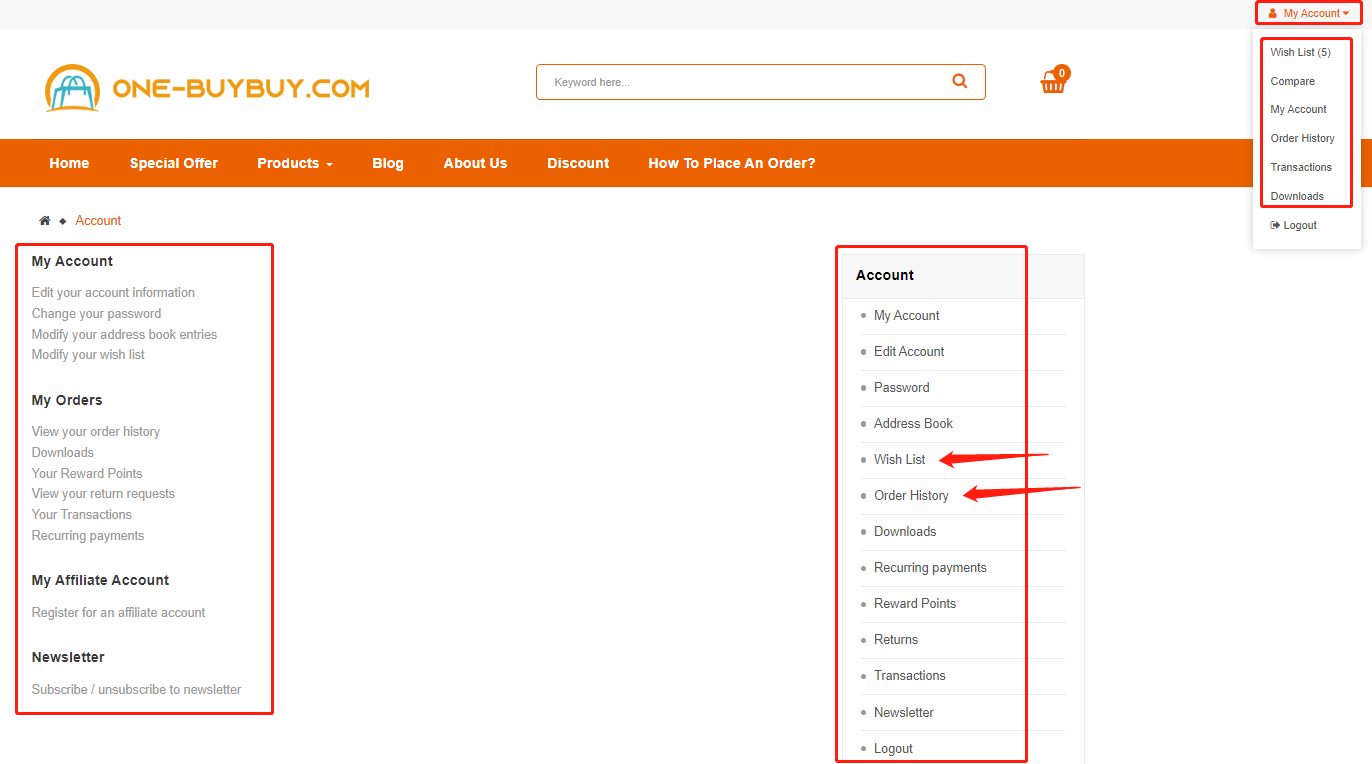Click Register for an affiliate account
Image resolution: width=1372 pixels, height=764 pixels.
[x=118, y=613]
